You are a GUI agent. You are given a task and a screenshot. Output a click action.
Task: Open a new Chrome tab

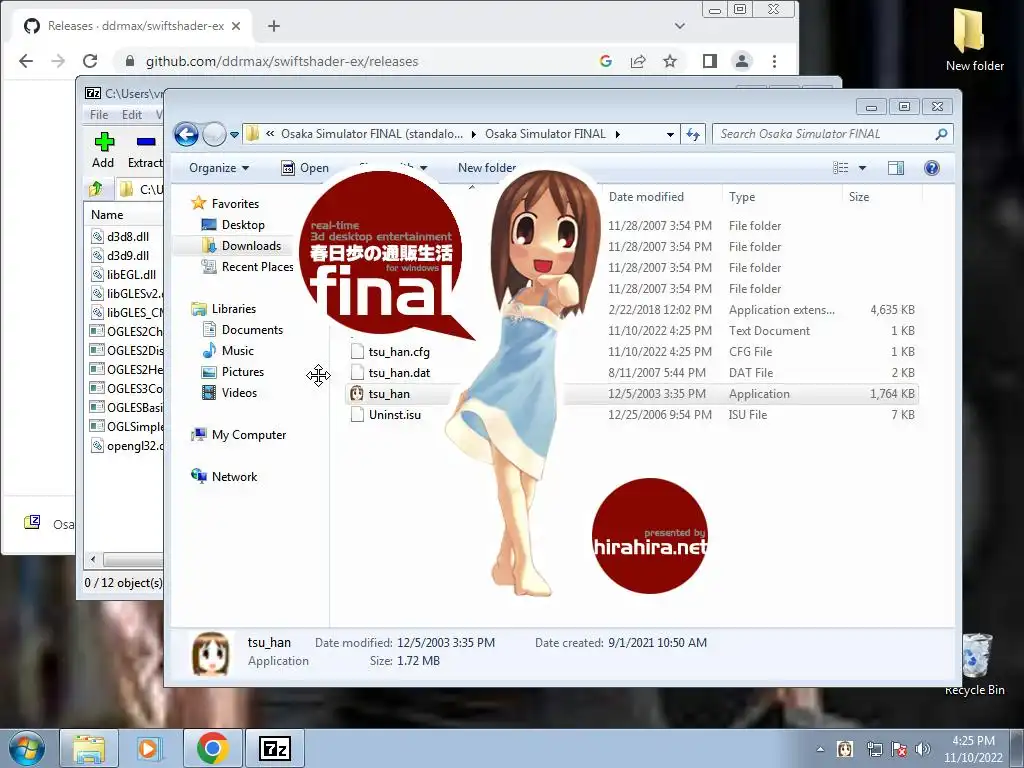tap(274, 26)
